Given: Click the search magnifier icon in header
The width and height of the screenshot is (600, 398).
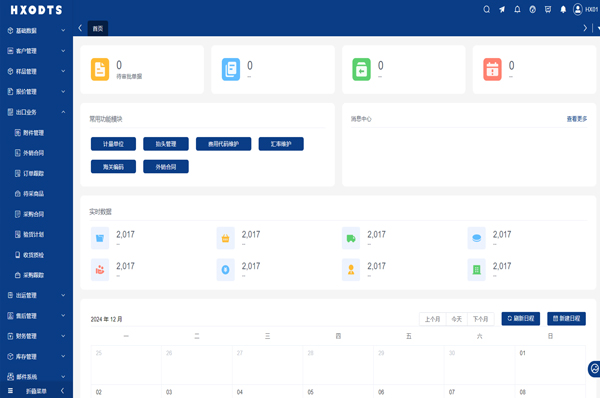Looking at the screenshot, I should (486, 10).
